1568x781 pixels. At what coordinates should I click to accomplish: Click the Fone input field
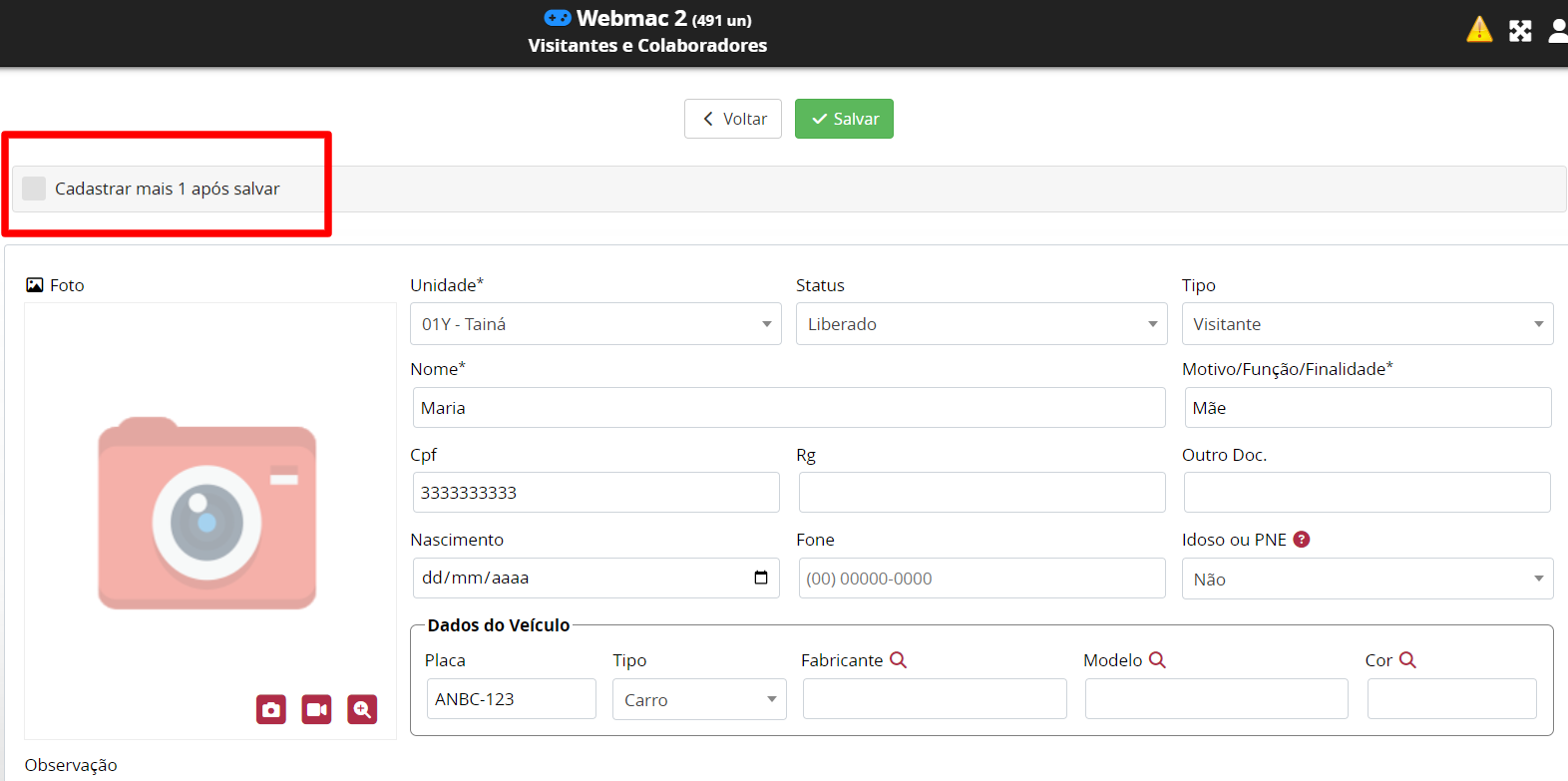[981, 579]
